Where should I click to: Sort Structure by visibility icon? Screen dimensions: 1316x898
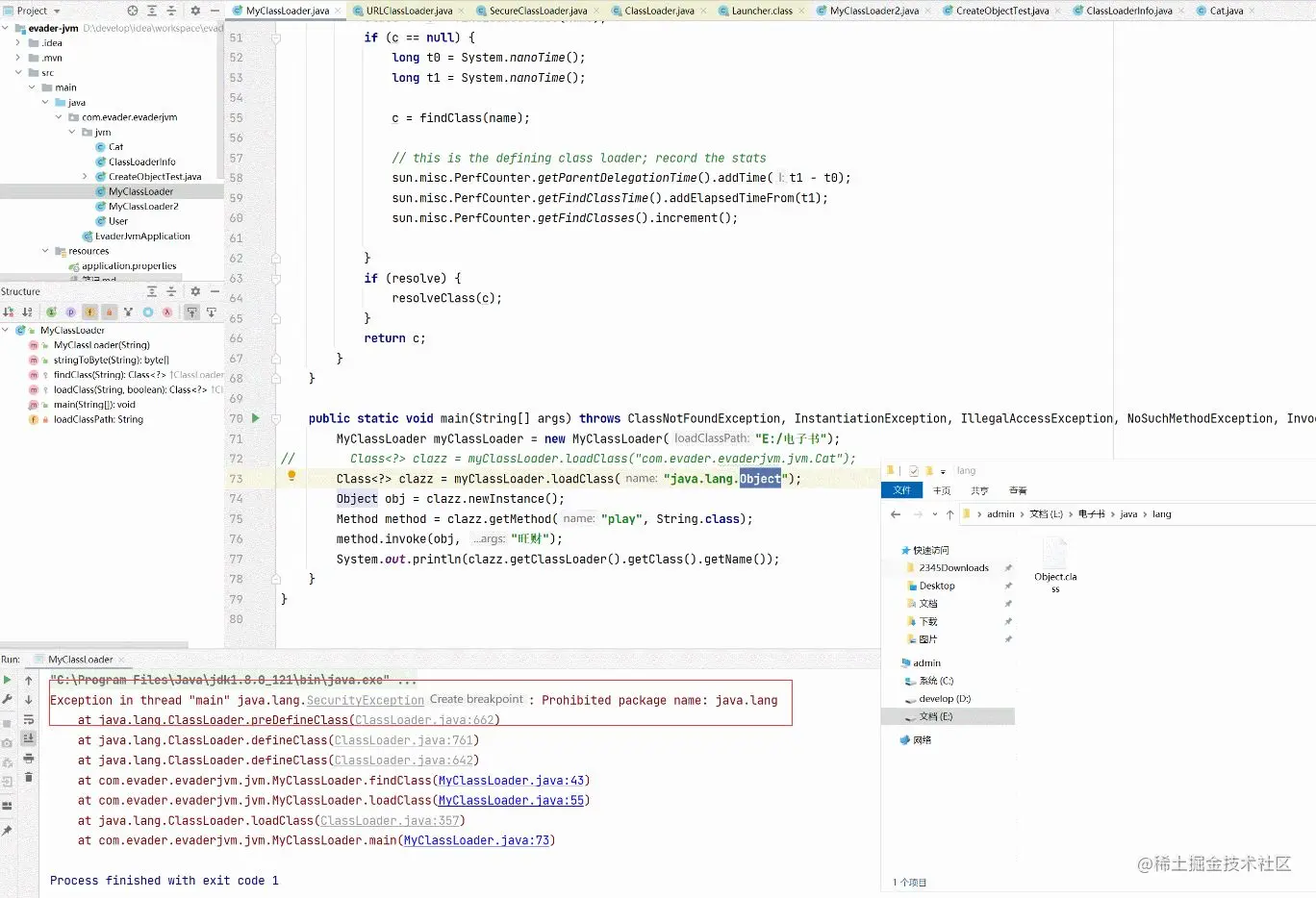[9, 312]
